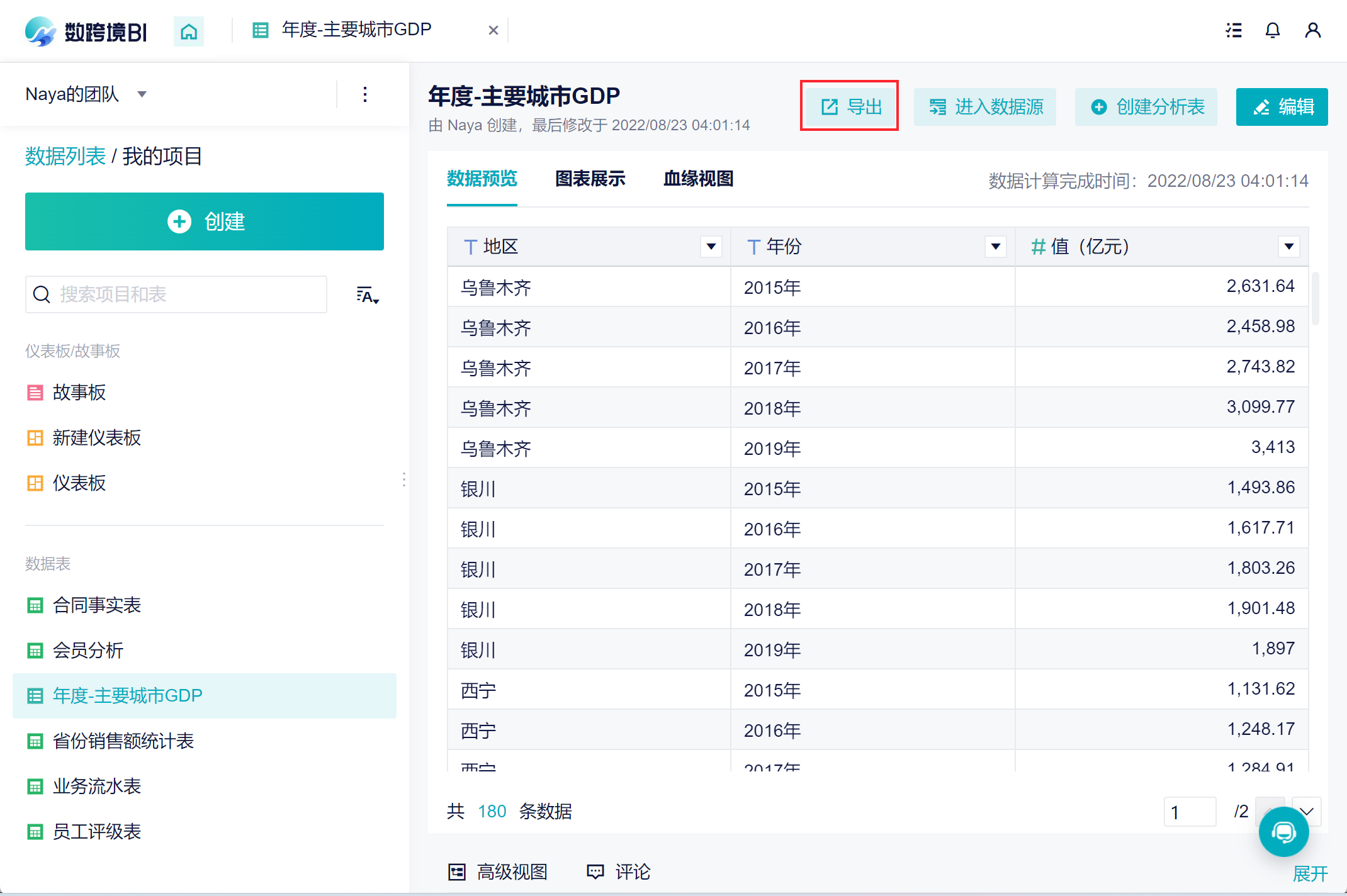Open 评论 comments section

pyautogui.click(x=619, y=871)
